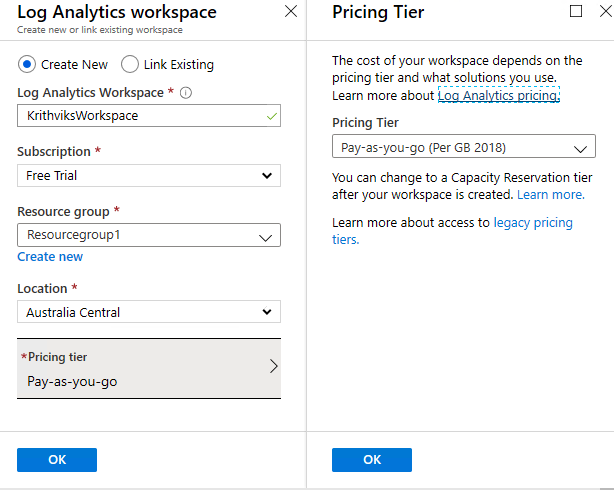Click the green validation checkmark in workspace field

click(271, 116)
